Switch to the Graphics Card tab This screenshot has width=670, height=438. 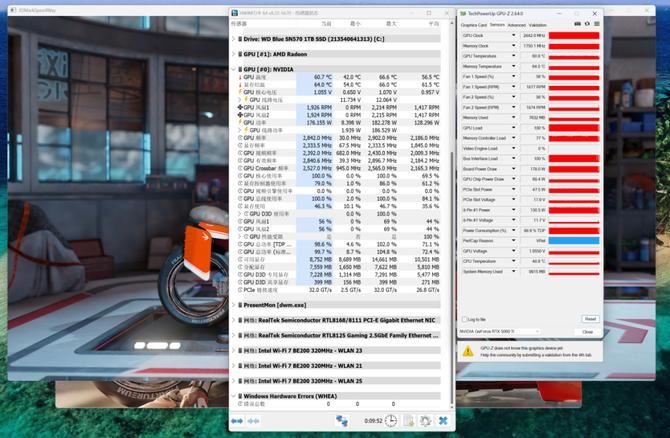click(473, 24)
